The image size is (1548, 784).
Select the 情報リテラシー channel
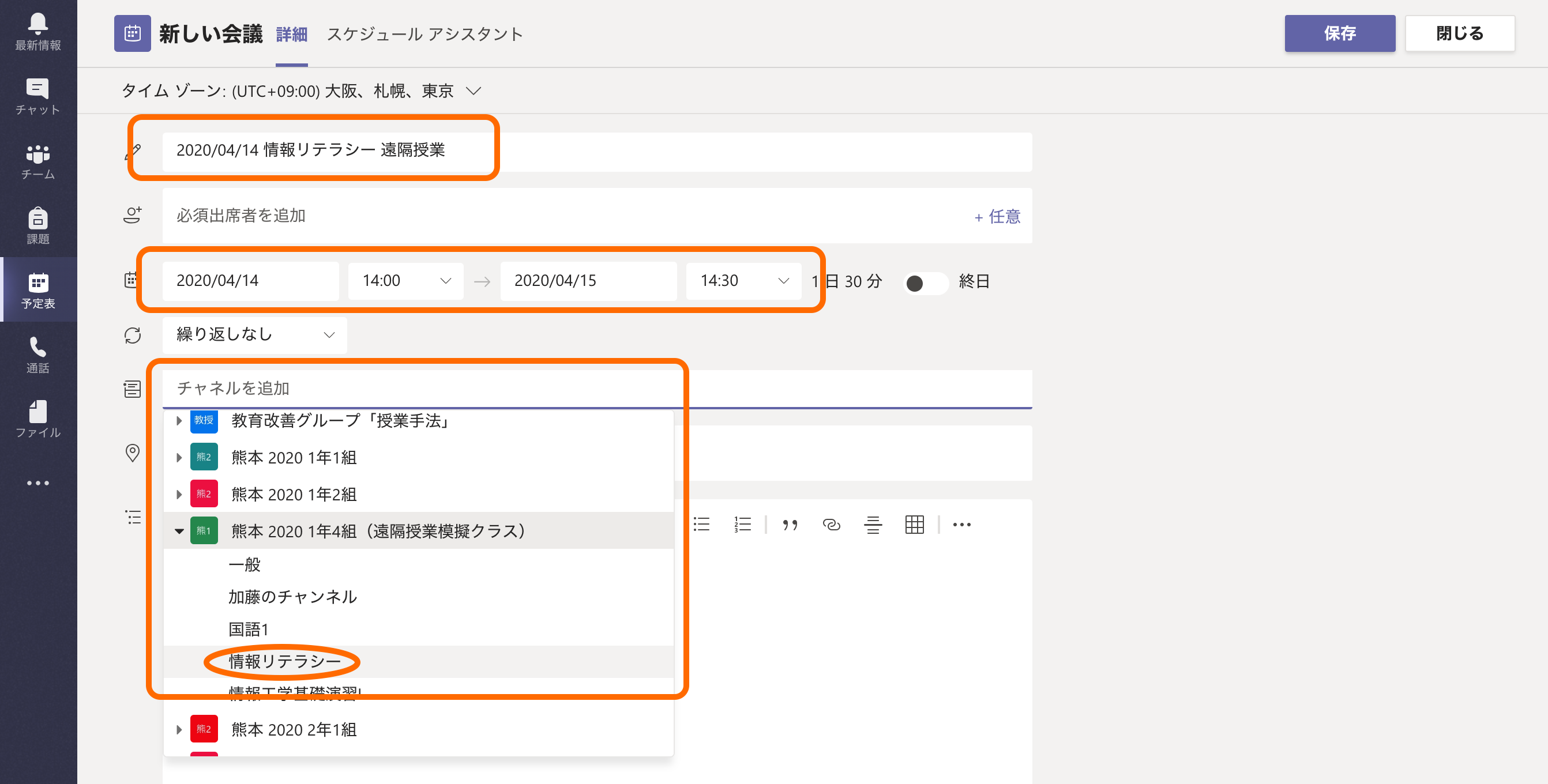284,661
